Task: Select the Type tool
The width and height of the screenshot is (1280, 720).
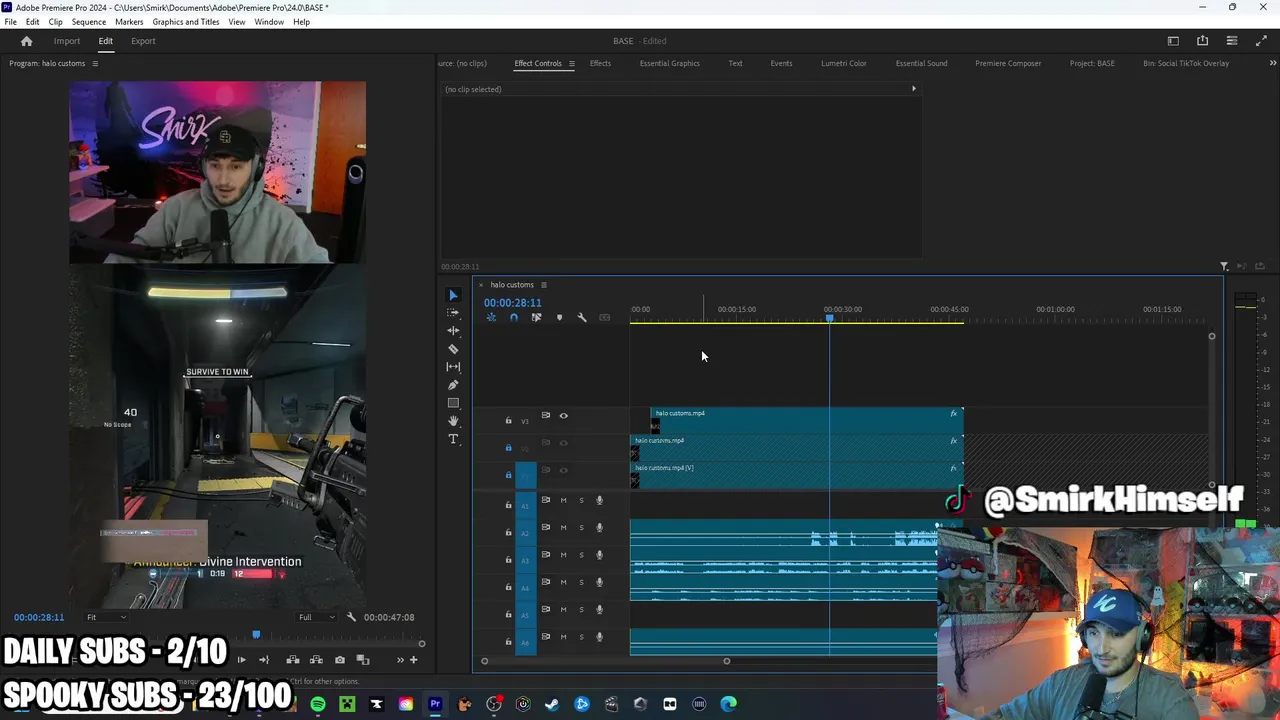Action: pos(453,439)
